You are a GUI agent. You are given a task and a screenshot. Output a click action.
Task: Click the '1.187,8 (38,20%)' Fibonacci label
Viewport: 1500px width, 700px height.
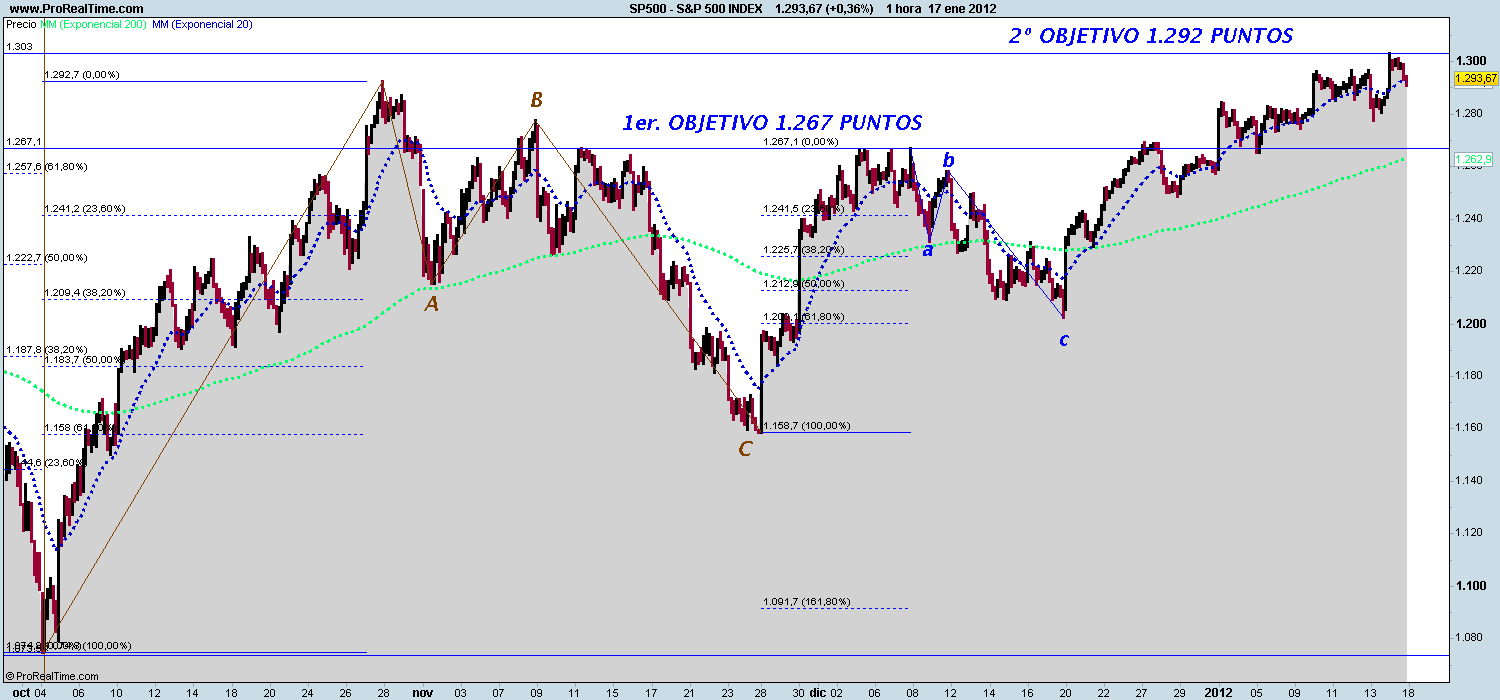[x=46, y=349]
